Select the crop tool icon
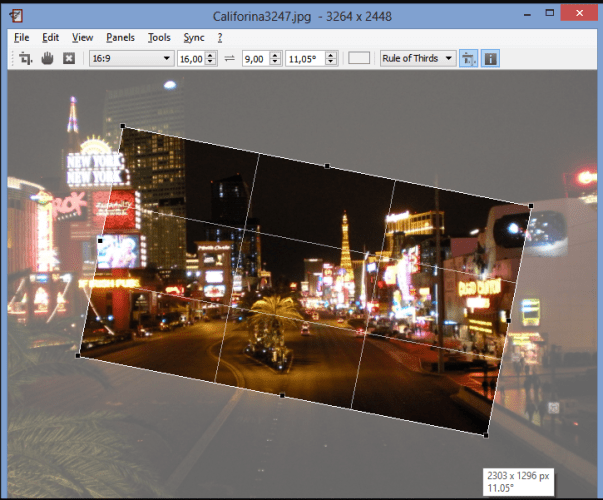The height and width of the screenshot is (500, 603). (x=26, y=59)
